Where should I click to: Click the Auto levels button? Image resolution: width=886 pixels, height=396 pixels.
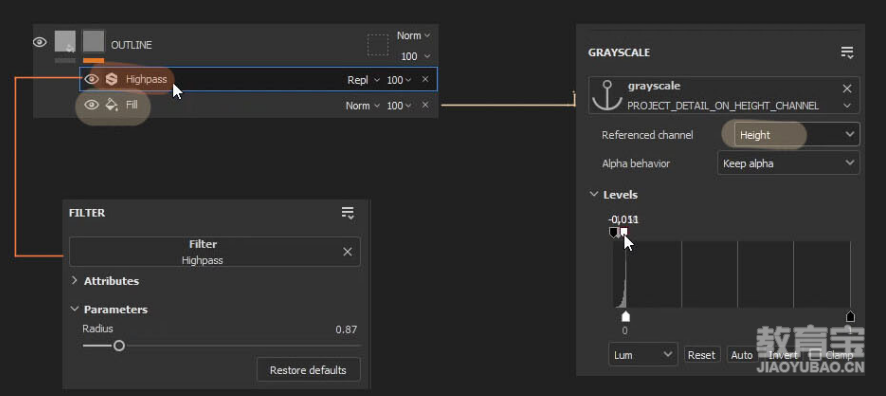pyautogui.click(x=741, y=355)
